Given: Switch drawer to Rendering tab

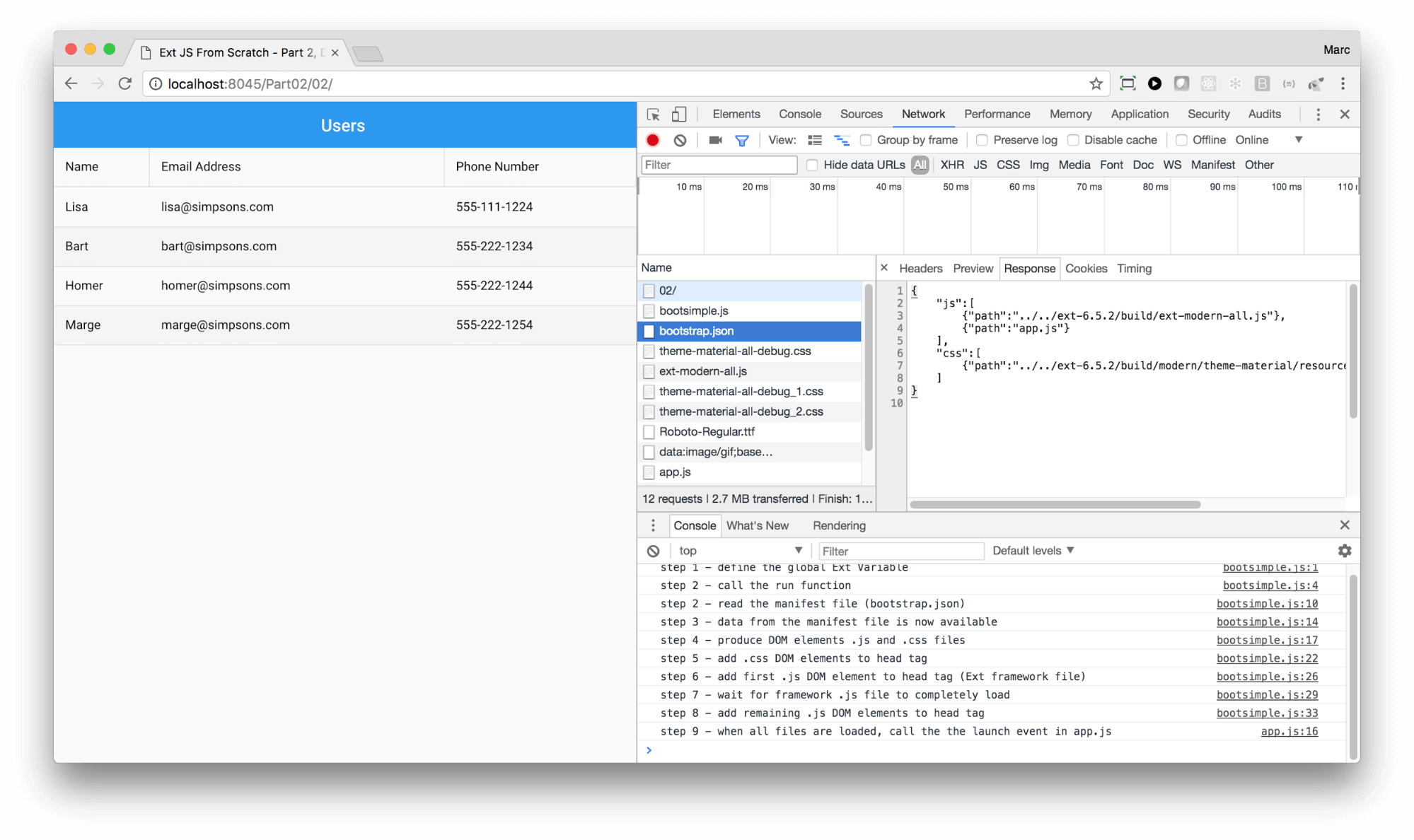Looking at the screenshot, I should (839, 525).
